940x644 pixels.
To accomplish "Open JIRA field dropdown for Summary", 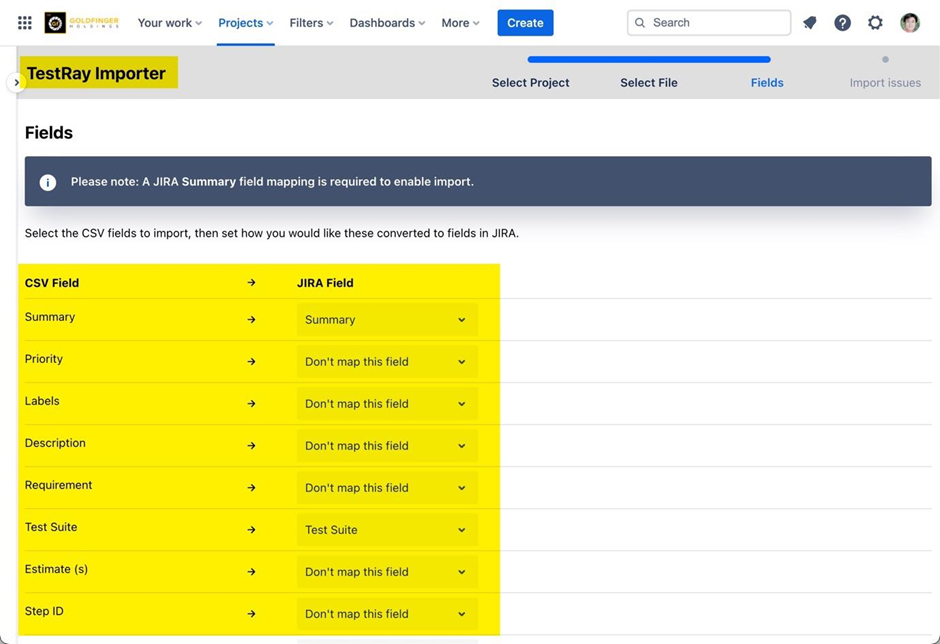I will point(386,320).
